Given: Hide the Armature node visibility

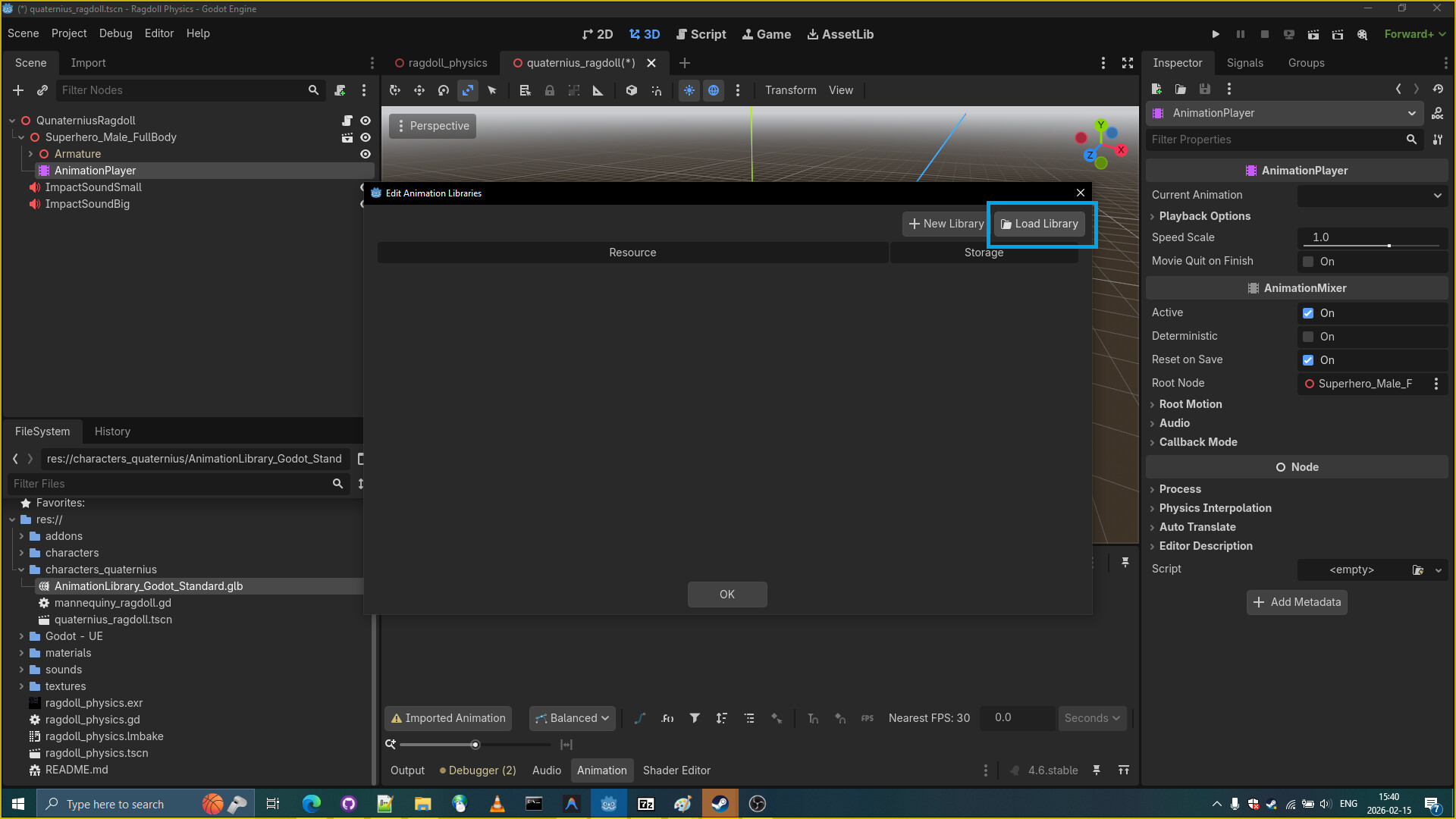Looking at the screenshot, I should tap(366, 154).
